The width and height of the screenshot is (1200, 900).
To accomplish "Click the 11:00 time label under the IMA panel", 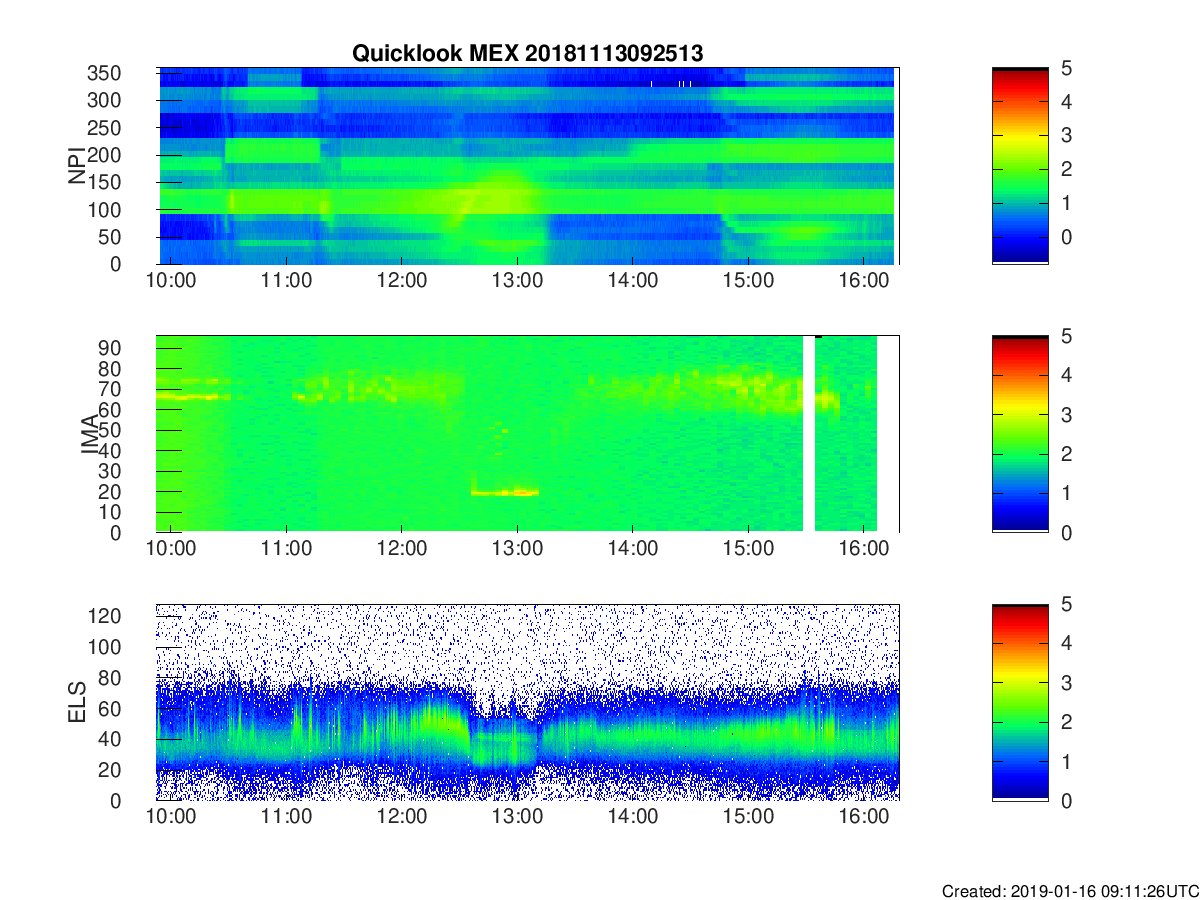I will point(286,549).
